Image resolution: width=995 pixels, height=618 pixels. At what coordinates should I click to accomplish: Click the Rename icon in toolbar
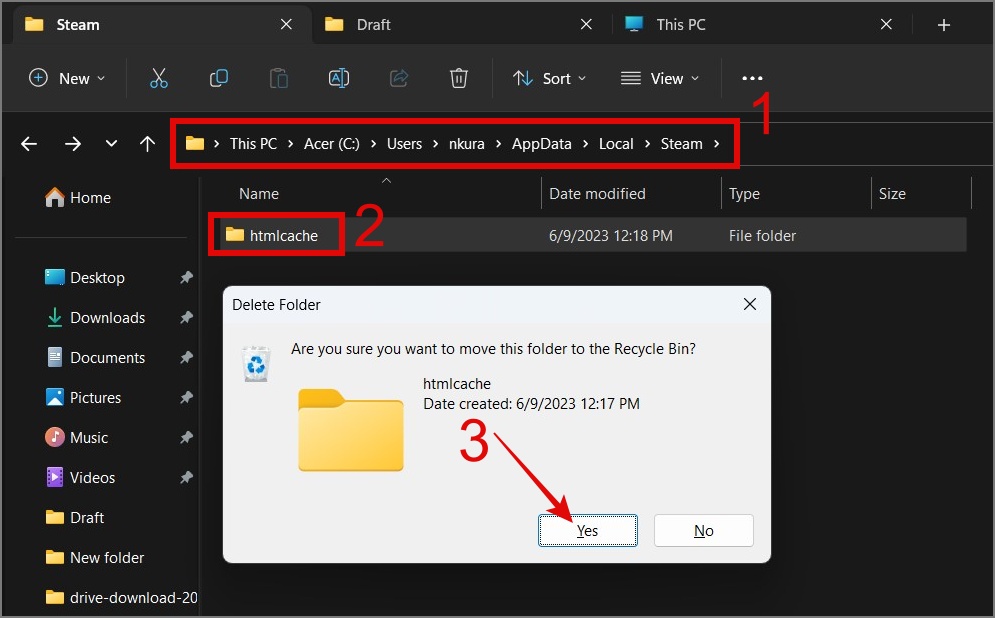[339, 79]
